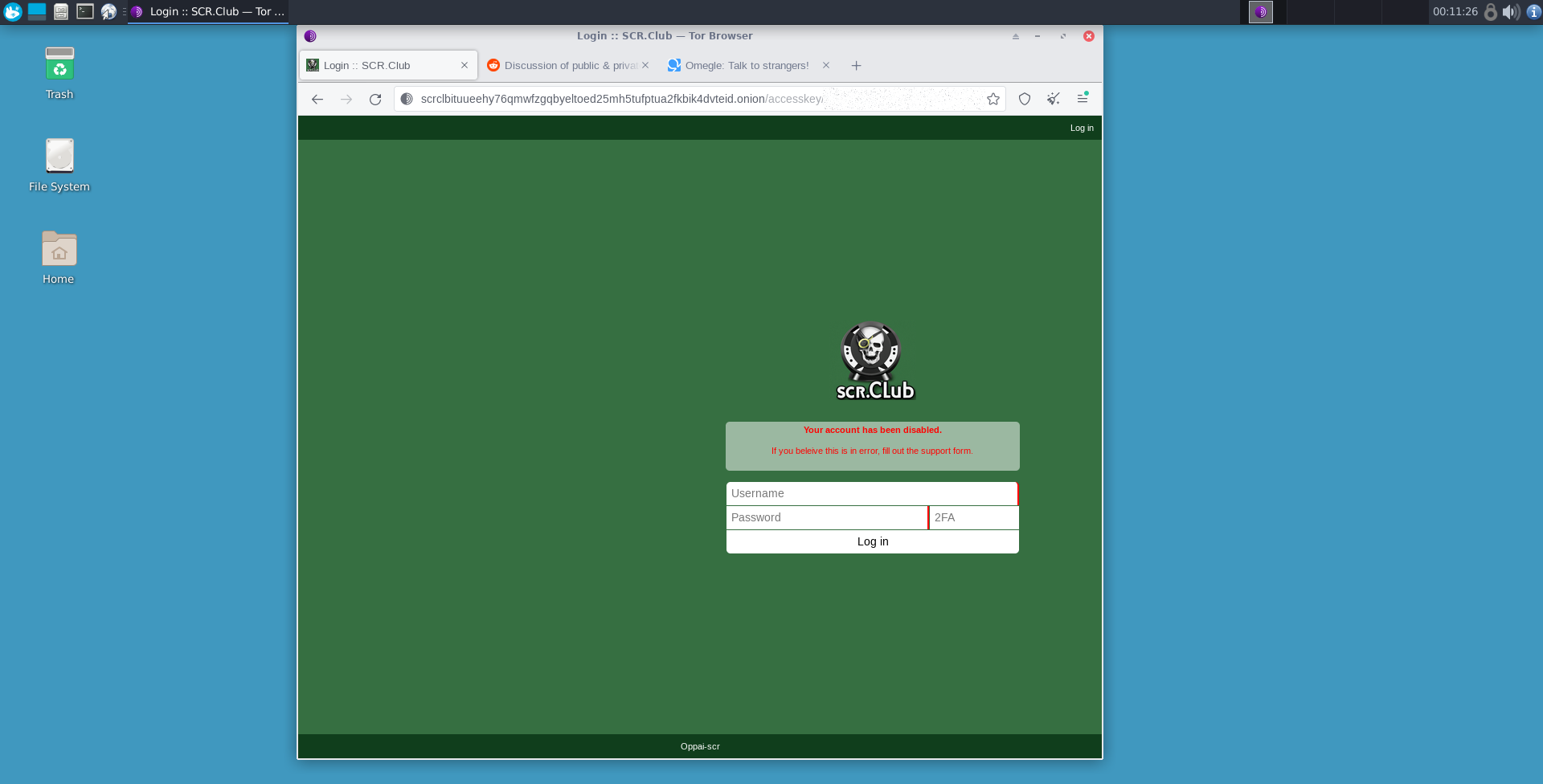The image size is (1543, 784).
Task: Click the panel clock showing 00:11:26
Action: [1455, 11]
